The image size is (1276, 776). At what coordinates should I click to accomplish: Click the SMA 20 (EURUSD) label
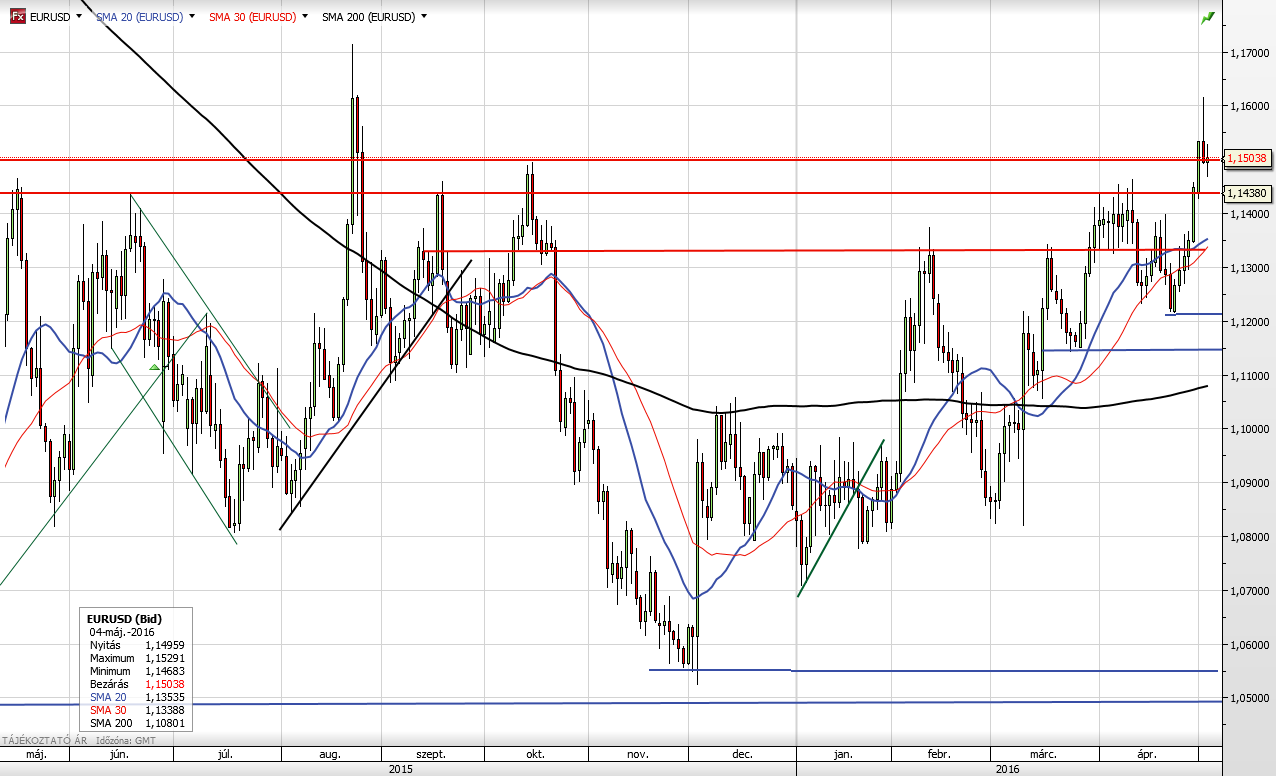point(139,17)
